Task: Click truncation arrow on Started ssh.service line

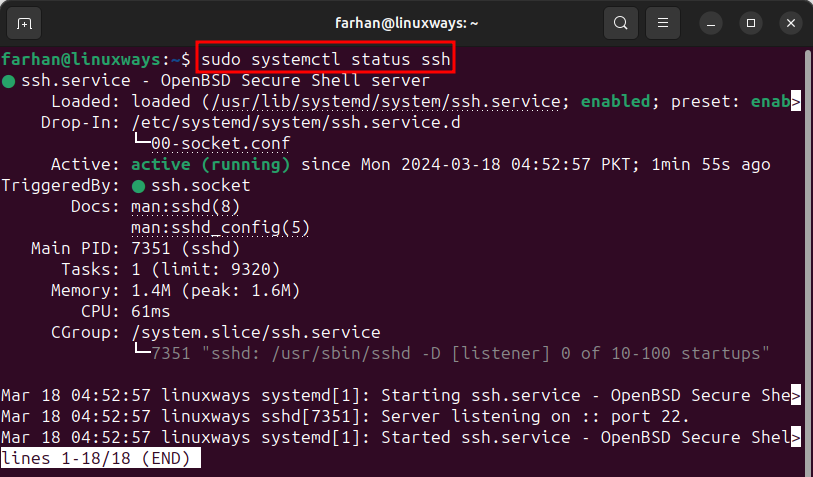Action: [x=796, y=438]
